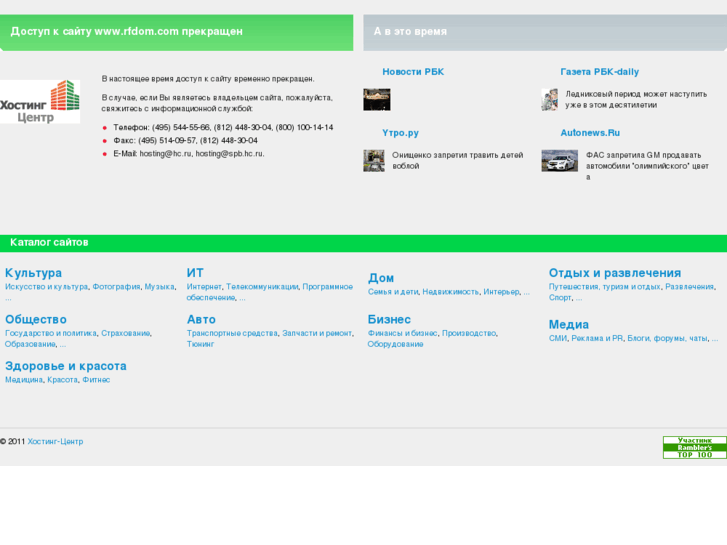Select the Программное обеспечение subcategory

coord(269,292)
